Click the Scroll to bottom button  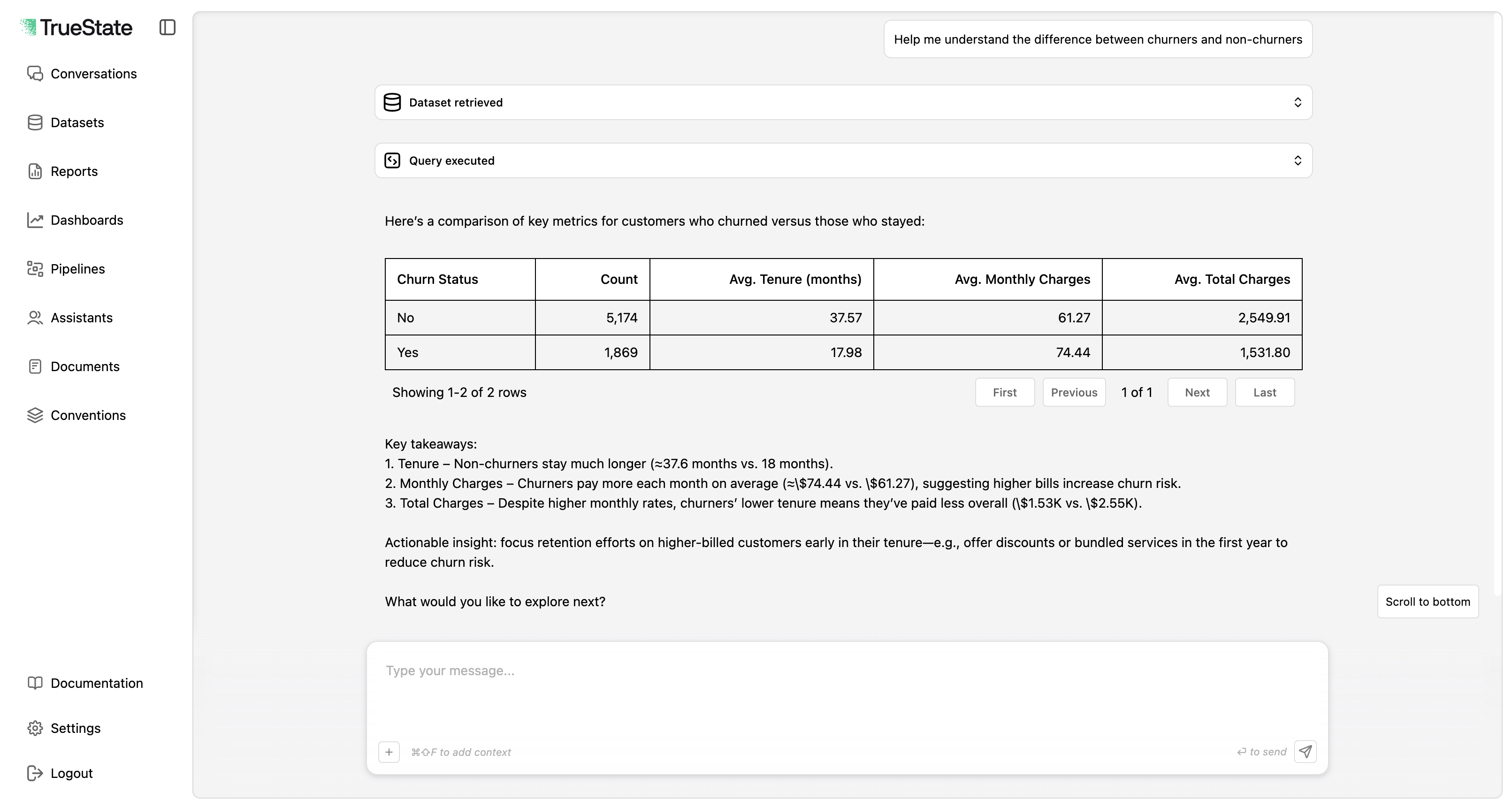click(x=1428, y=601)
